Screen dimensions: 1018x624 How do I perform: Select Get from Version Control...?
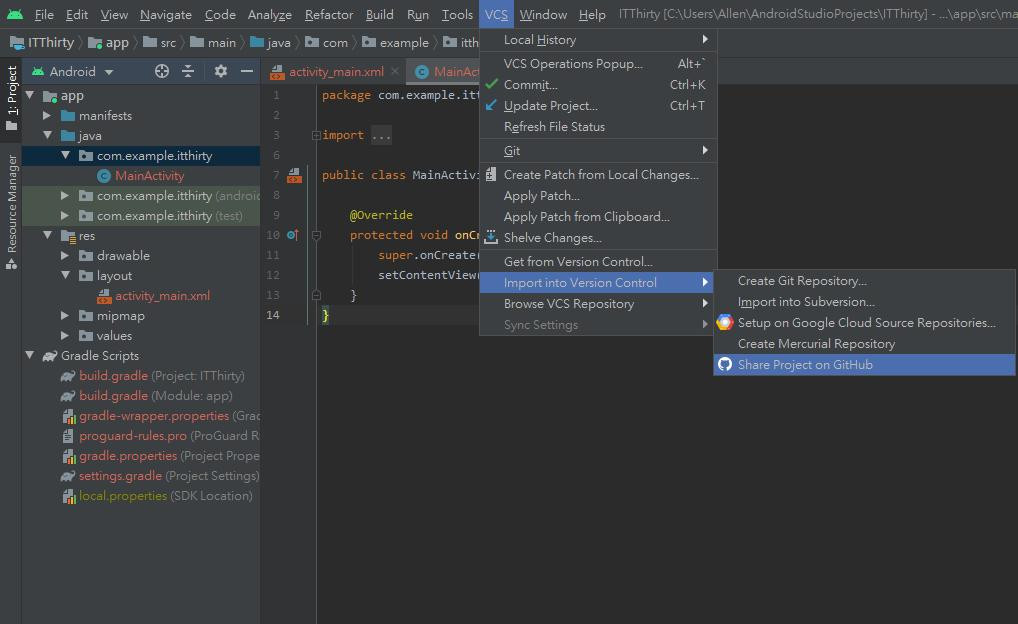point(598,262)
